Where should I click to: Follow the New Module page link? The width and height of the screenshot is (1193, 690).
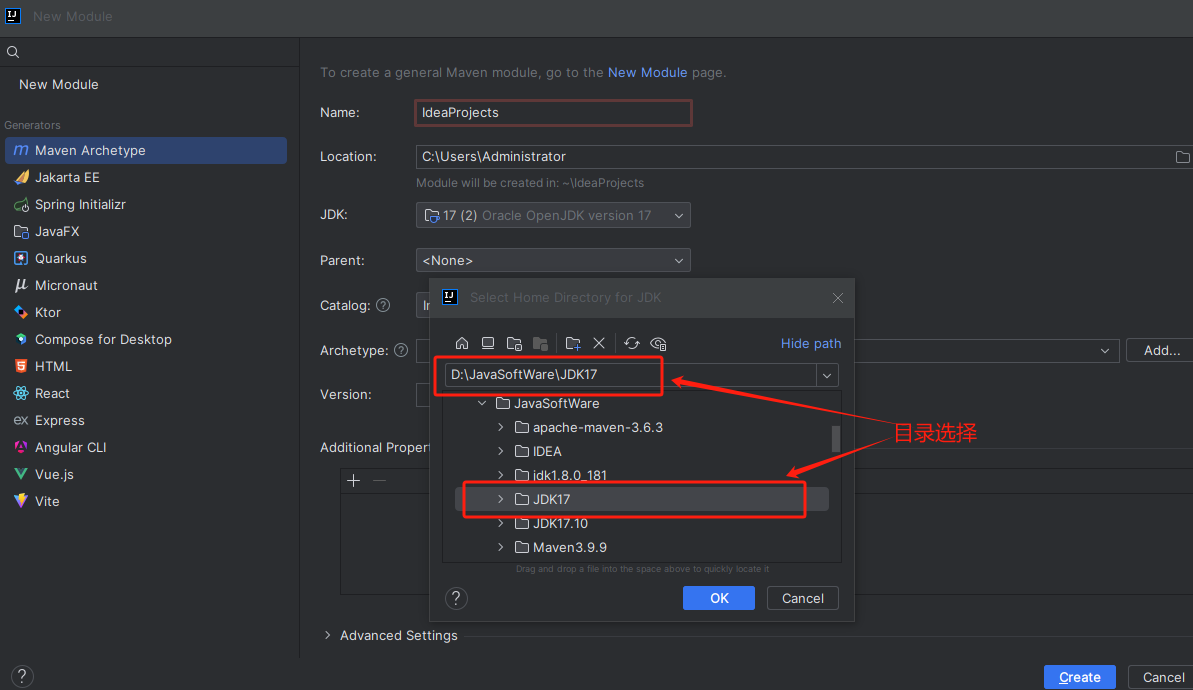tap(647, 72)
